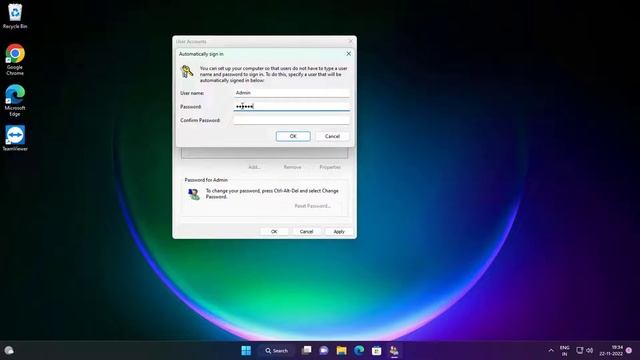Open the taskbar Search box

277,351
